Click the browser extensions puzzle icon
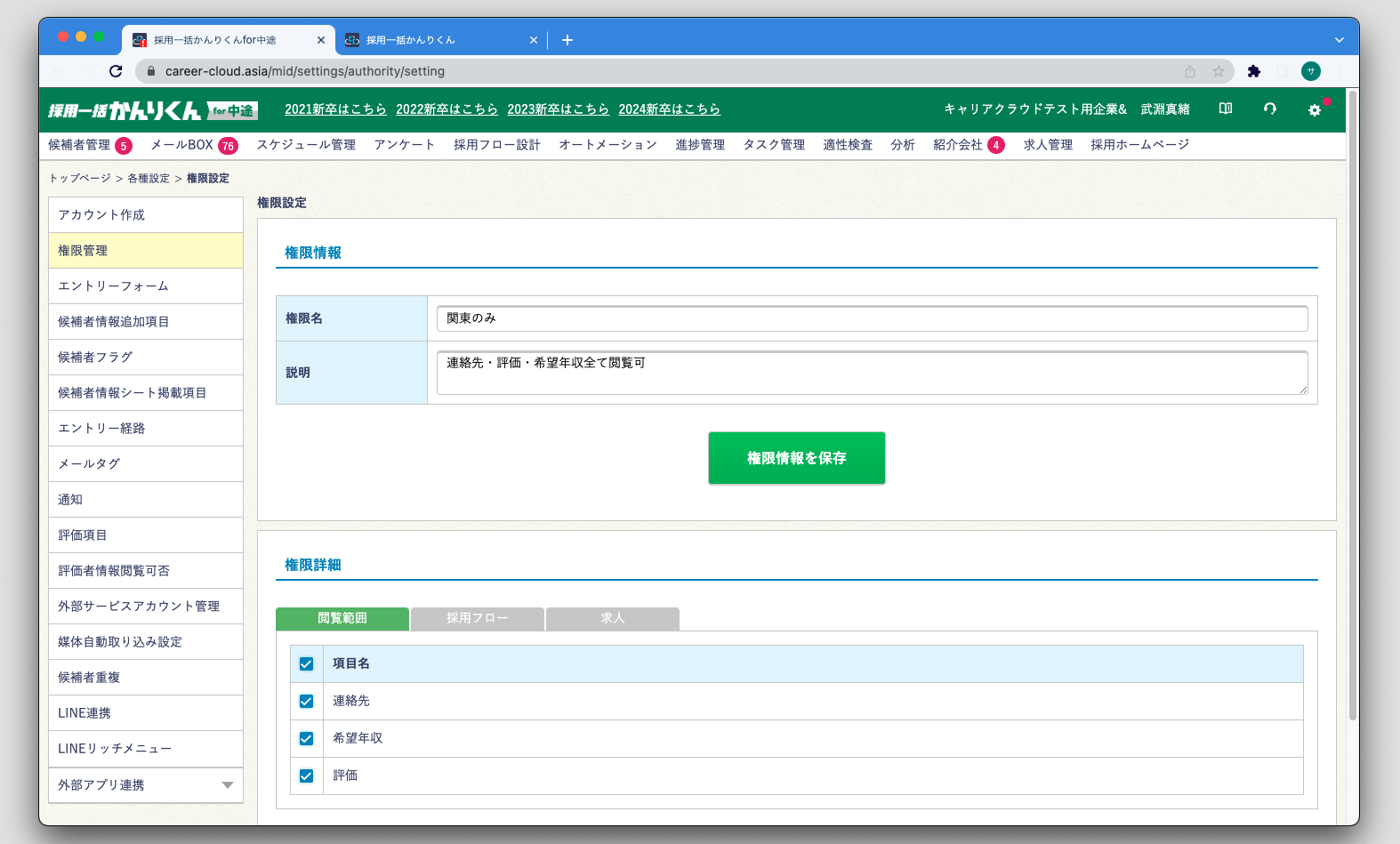1400x844 pixels. [x=1254, y=71]
